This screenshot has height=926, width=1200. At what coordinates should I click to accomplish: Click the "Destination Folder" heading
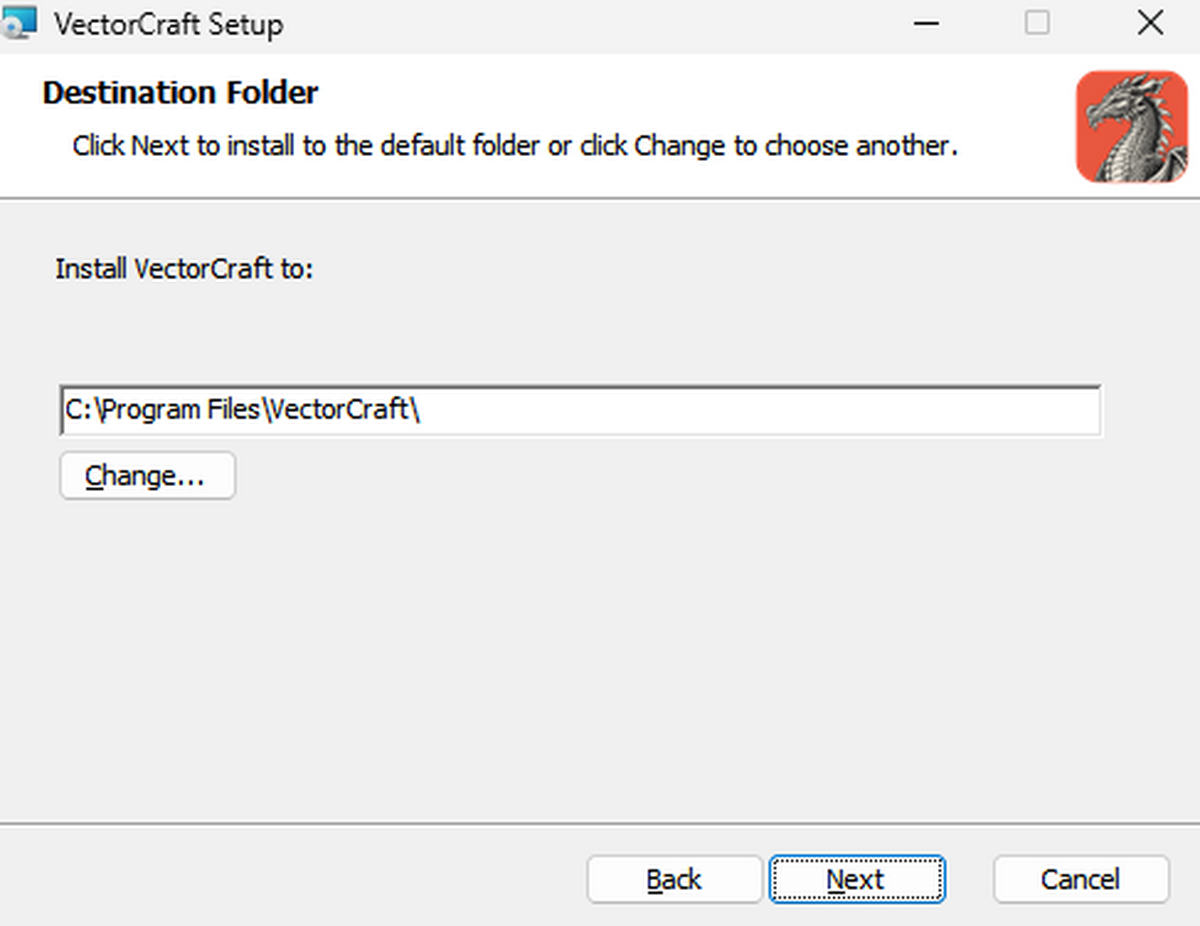(181, 93)
